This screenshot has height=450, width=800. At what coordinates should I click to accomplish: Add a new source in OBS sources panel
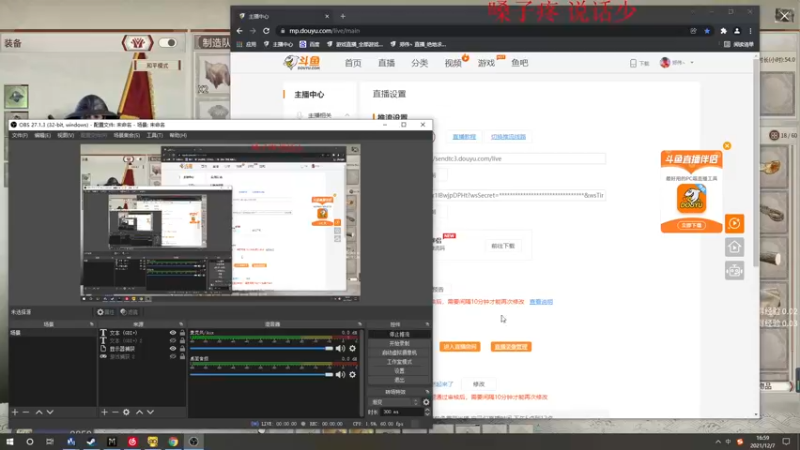(x=104, y=412)
